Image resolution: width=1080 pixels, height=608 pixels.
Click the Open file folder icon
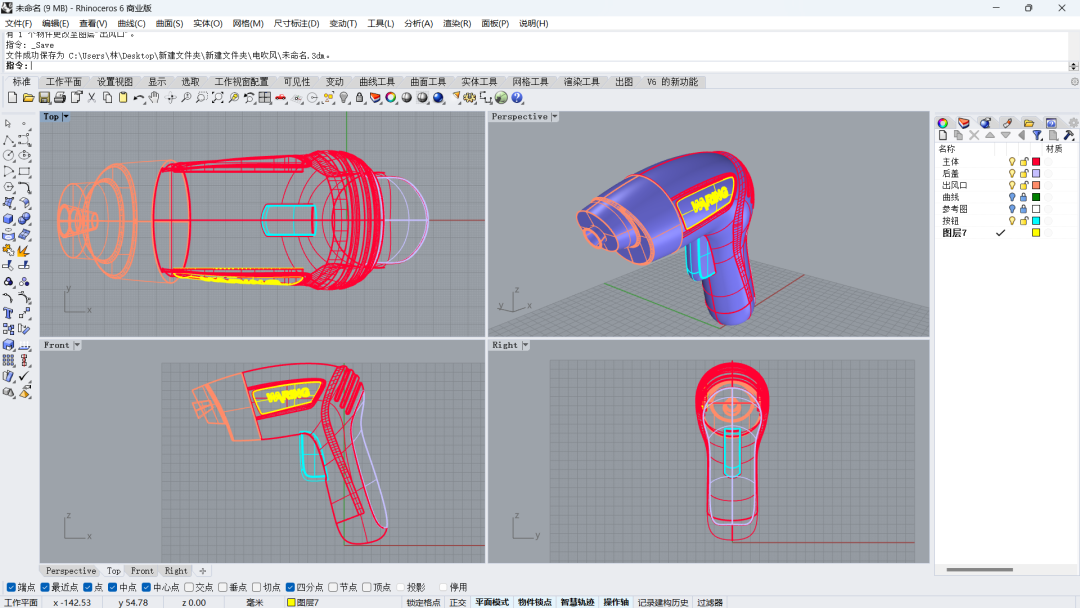click(28, 98)
